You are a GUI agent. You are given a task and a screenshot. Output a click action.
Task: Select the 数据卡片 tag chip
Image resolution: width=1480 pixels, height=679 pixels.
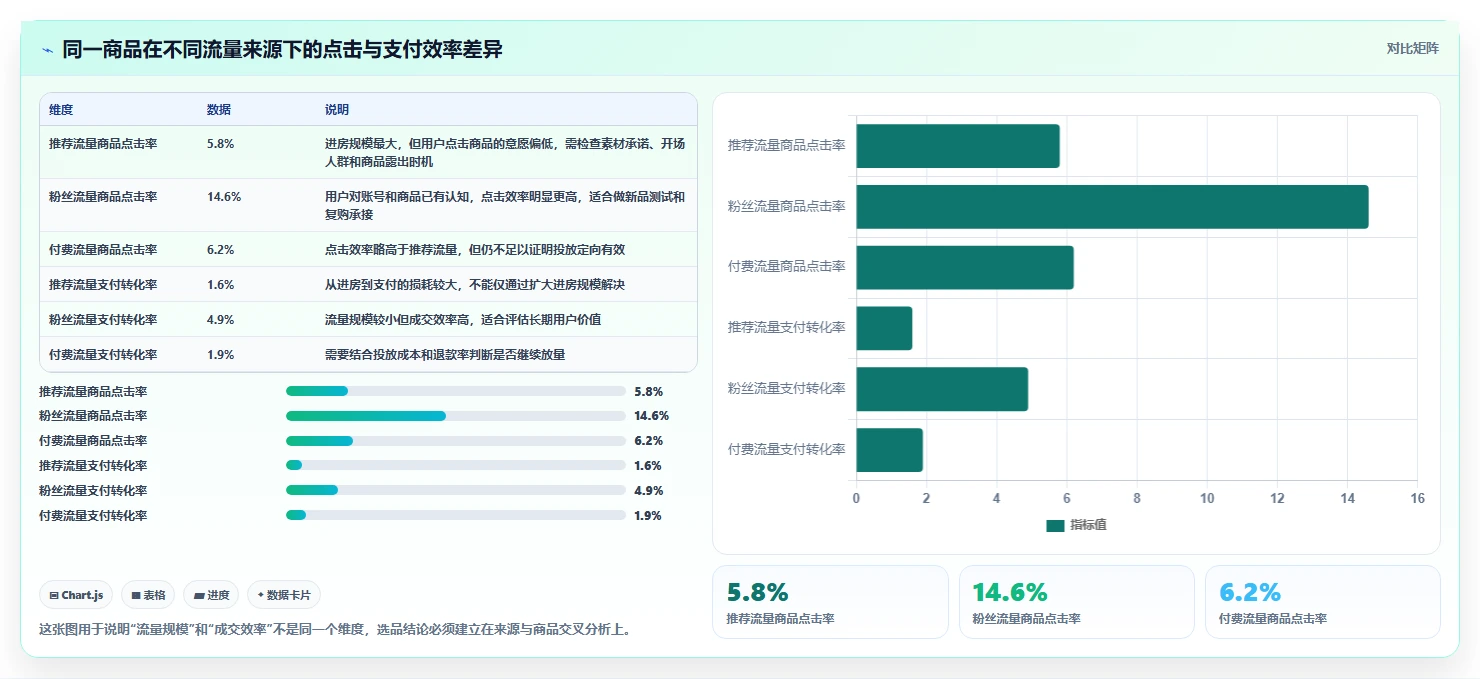coord(284,595)
